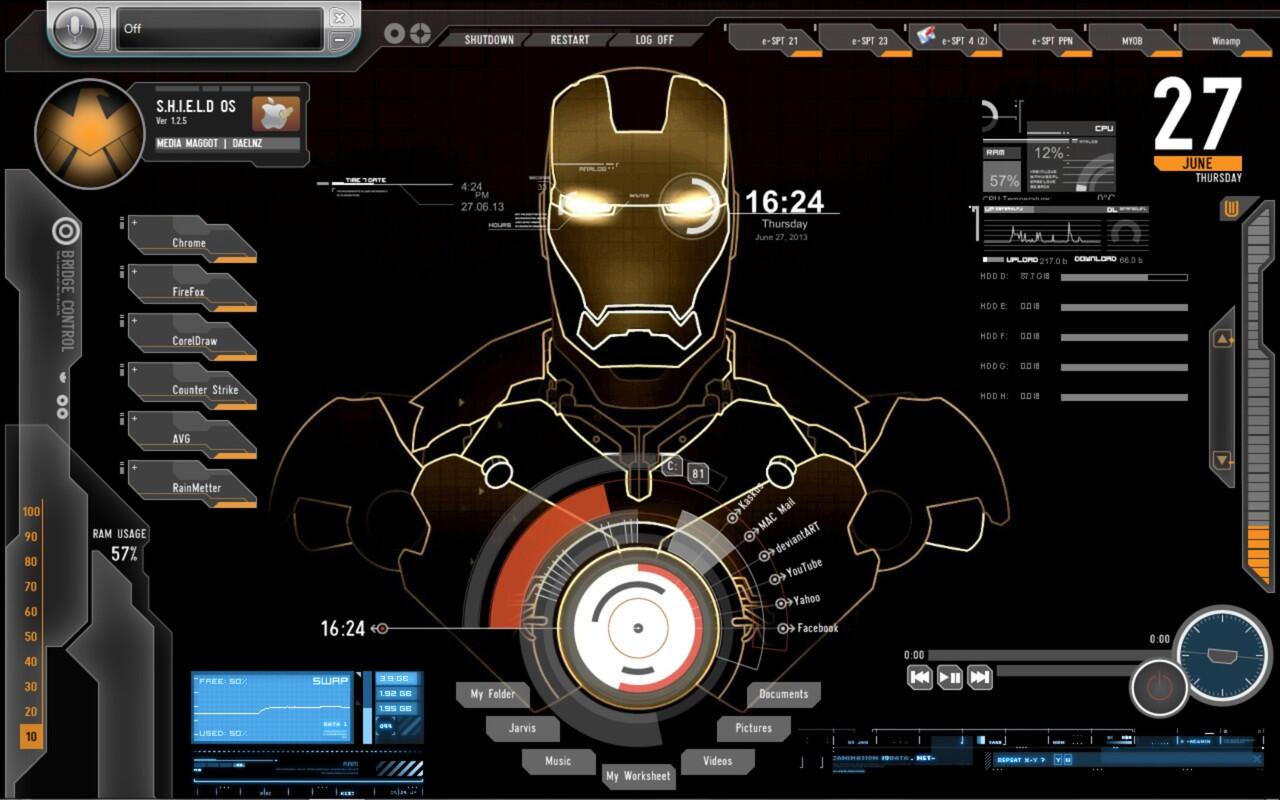The height and width of the screenshot is (800, 1280).
Task: Open the Jarvis shortcut
Action: tap(523, 728)
